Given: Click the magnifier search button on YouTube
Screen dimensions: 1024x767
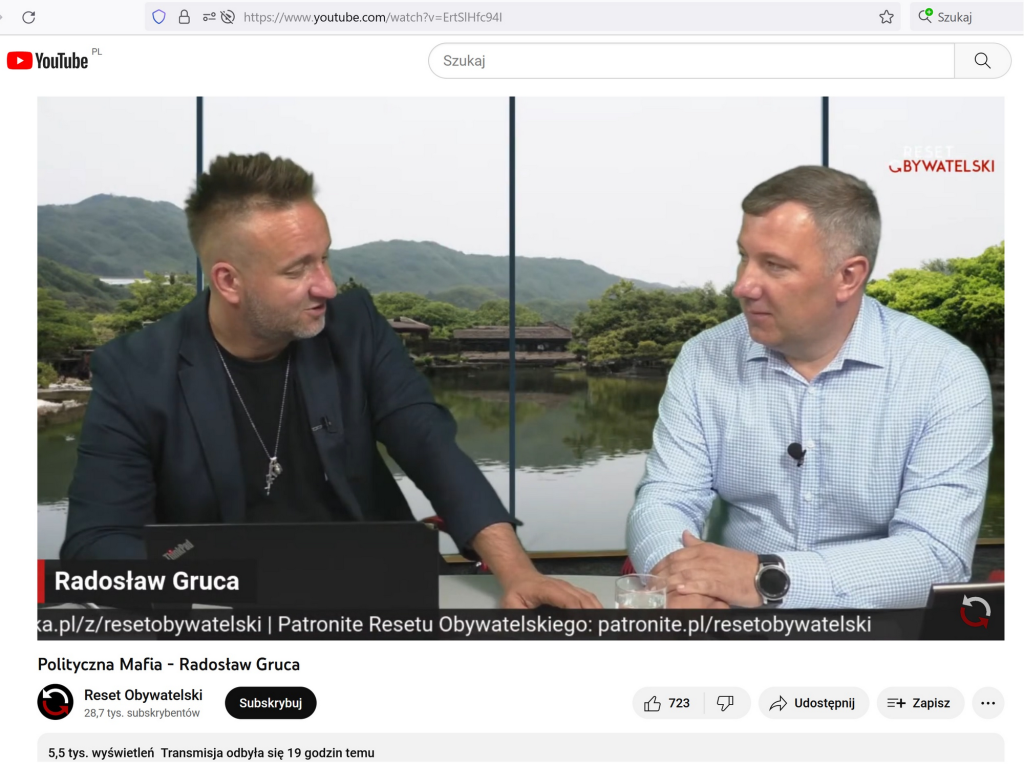Looking at the screenshot, I should (x=982, y=61).
